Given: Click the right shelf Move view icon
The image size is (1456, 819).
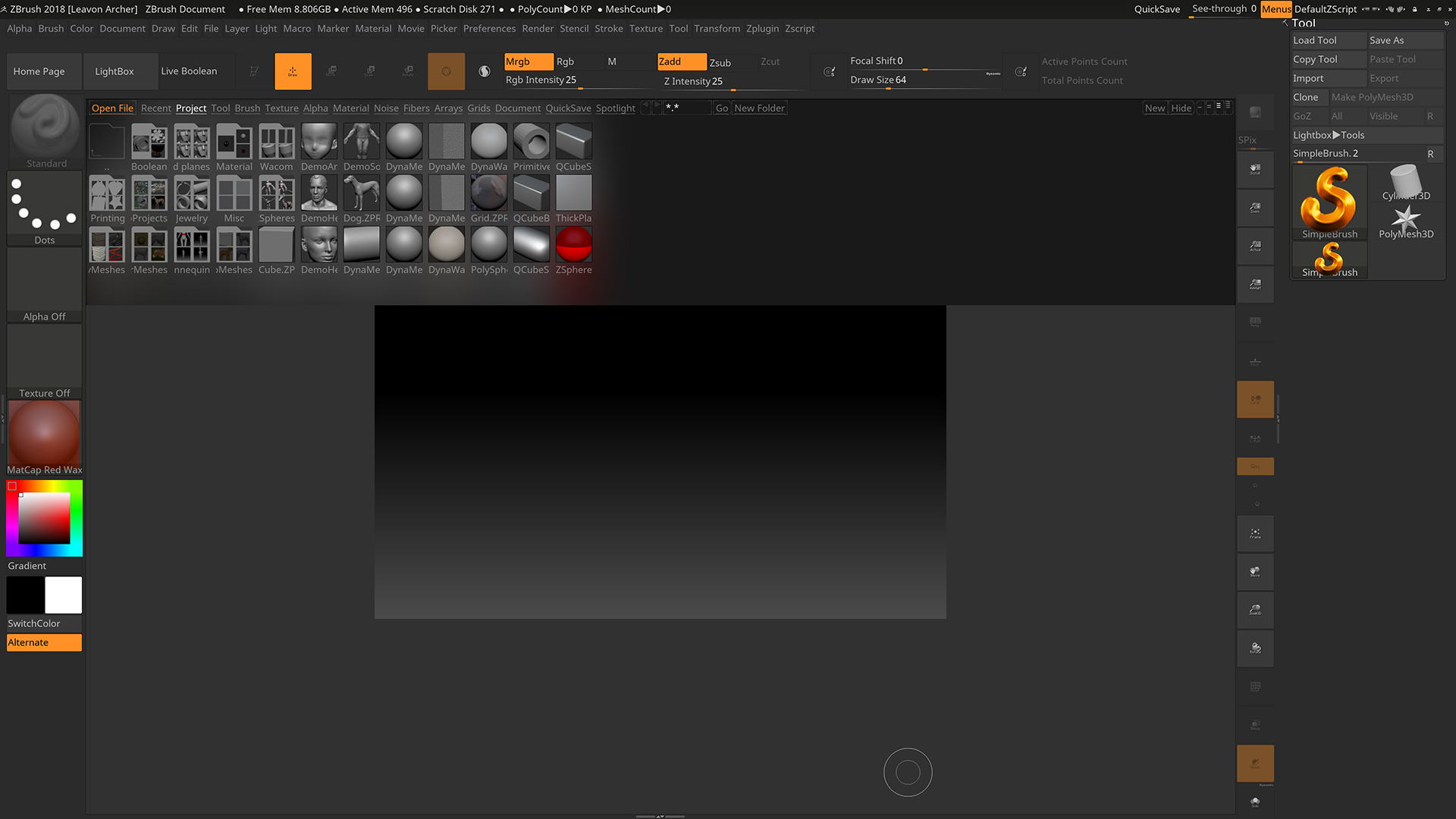Looking at the screenshot, I should (1255, 572).
